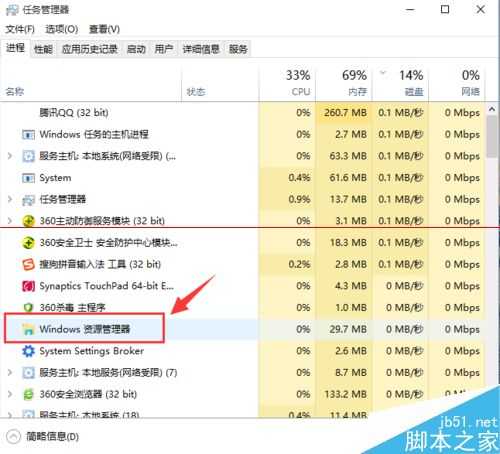Click the vertical scrollbar thumb
Screen dimensions: 500x454
click(492, 137)
